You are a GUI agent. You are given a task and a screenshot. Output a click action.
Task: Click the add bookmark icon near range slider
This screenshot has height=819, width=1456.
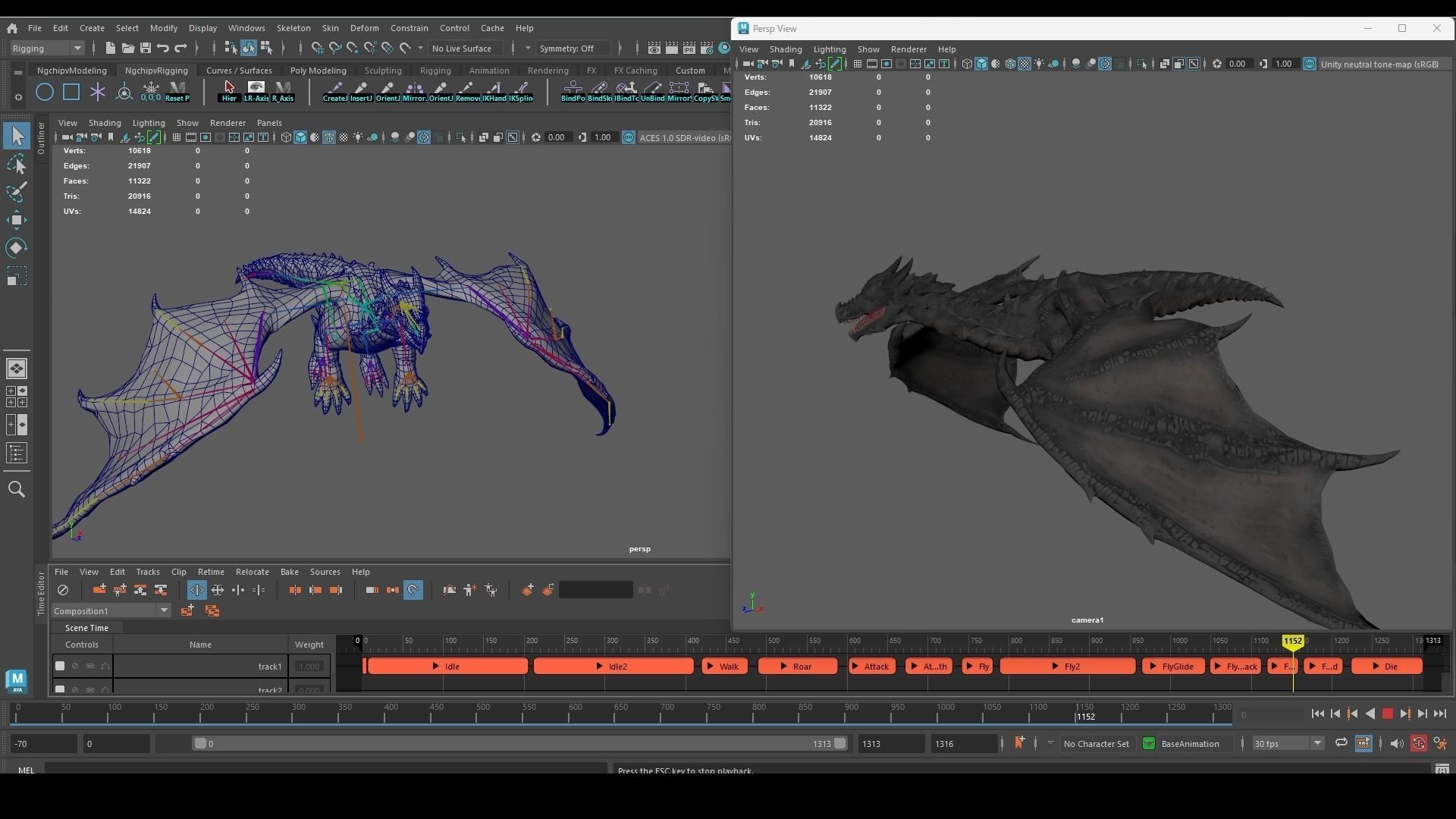1019,743
